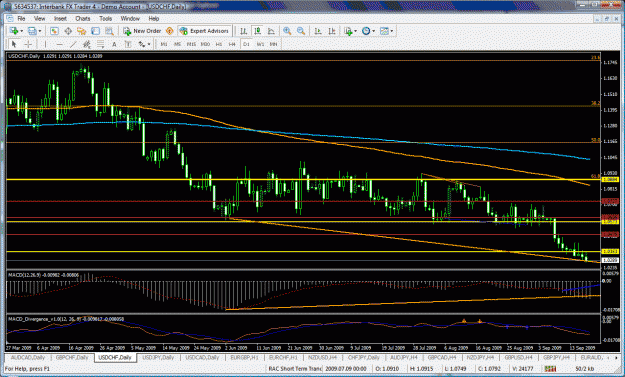Open the Market Watch window icon
The width and height of the screenshot is (625, 377).
[54, 31]
